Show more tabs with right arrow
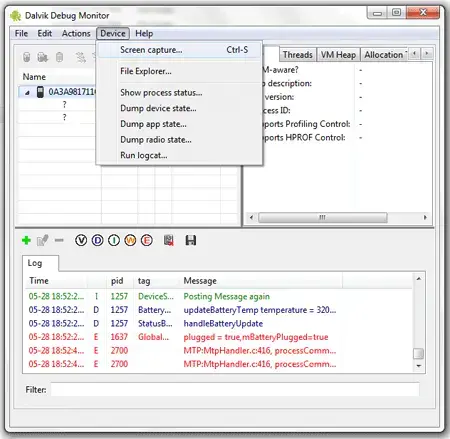 click(x=427, y=53)
